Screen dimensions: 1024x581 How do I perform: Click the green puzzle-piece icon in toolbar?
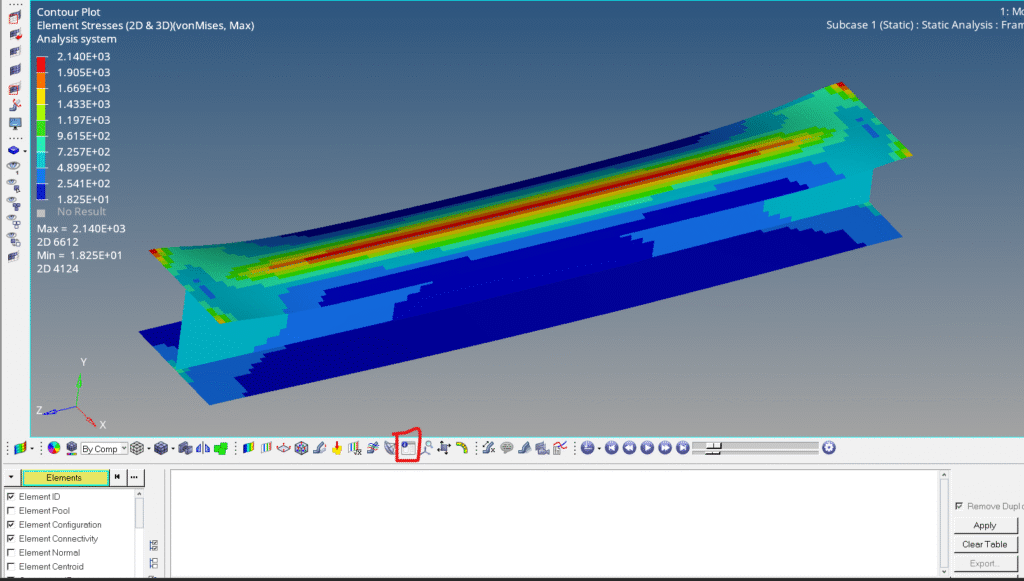(221, 448)
